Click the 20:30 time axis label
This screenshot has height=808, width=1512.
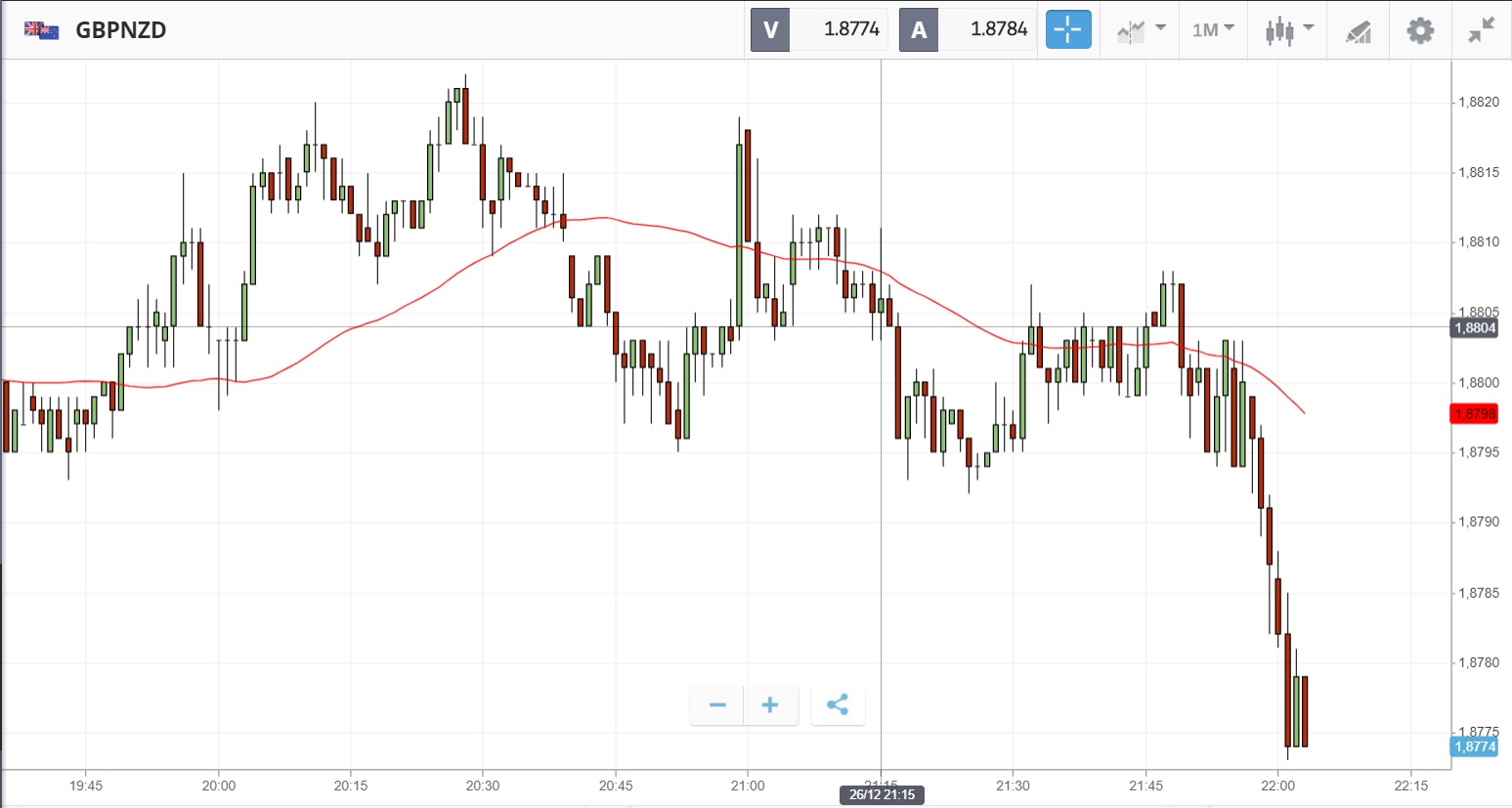483,786
